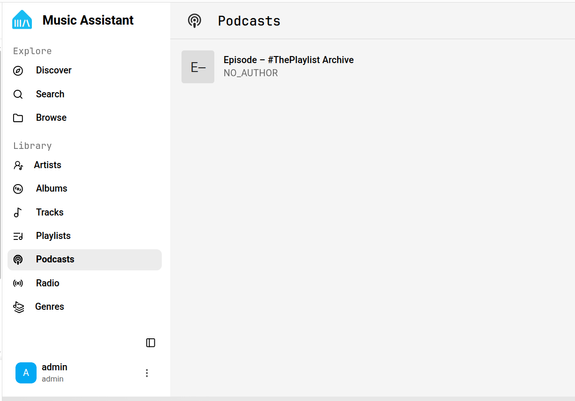The width and height of the screenshot is (575, 401).
Task: Click the NO_AUTHOR subtitle text
Action: pyautogui.click(x=251, y=73)
